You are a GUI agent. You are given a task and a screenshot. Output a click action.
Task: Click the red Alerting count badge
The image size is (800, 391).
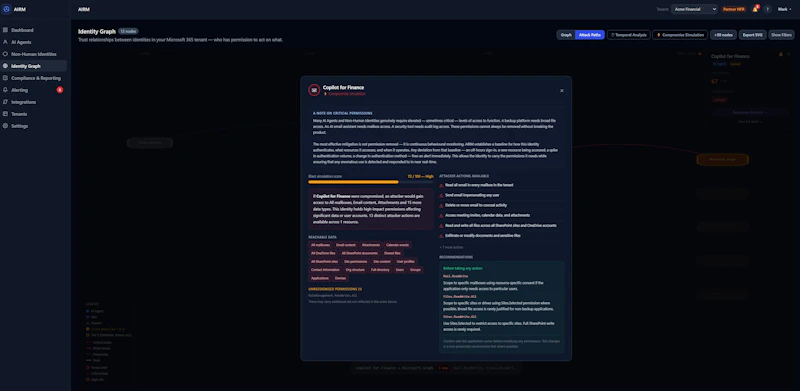[60, 90]
